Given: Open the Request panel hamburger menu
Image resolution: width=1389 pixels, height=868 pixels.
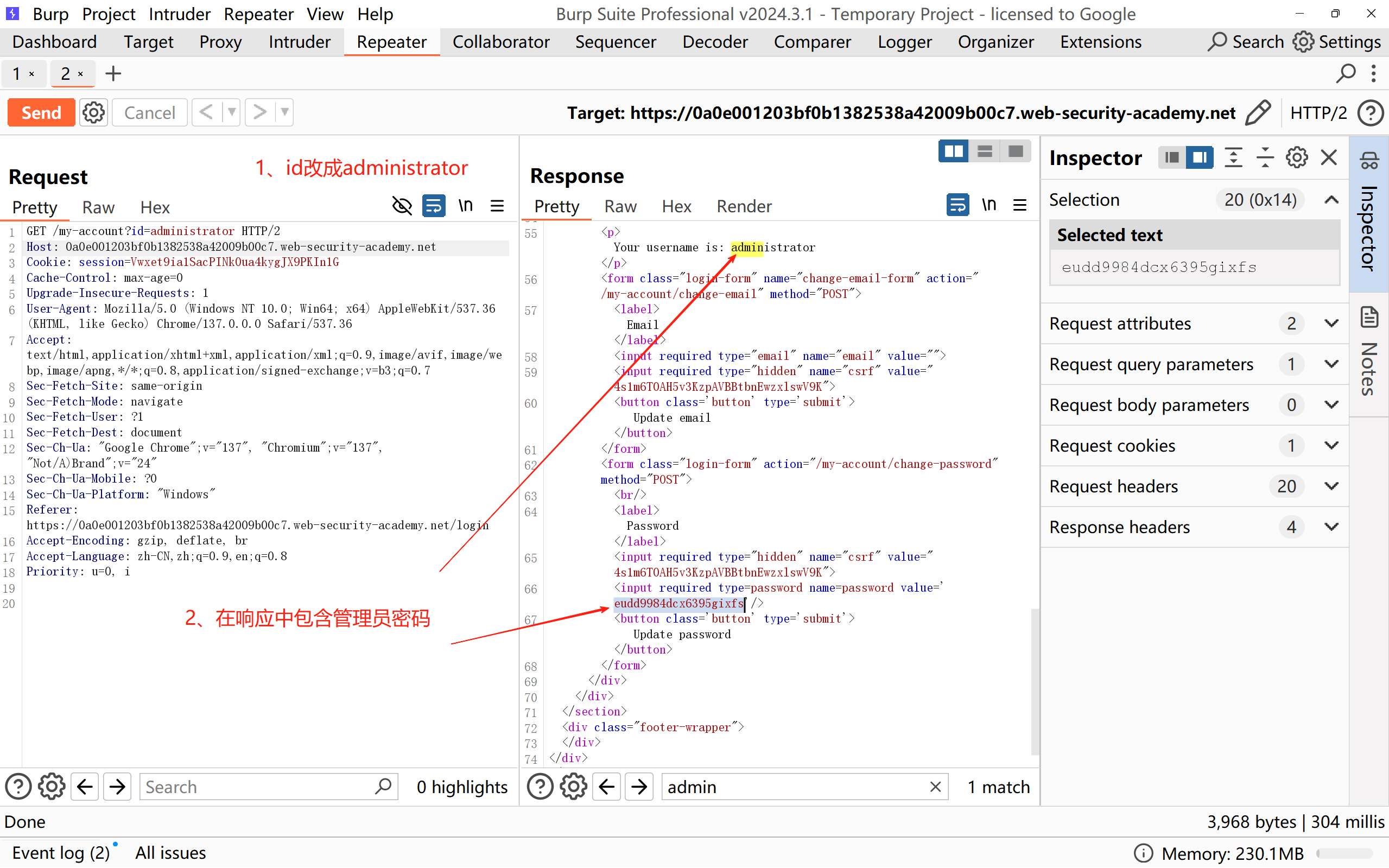Looking at the screenshot, I should [x=497, y=206].
